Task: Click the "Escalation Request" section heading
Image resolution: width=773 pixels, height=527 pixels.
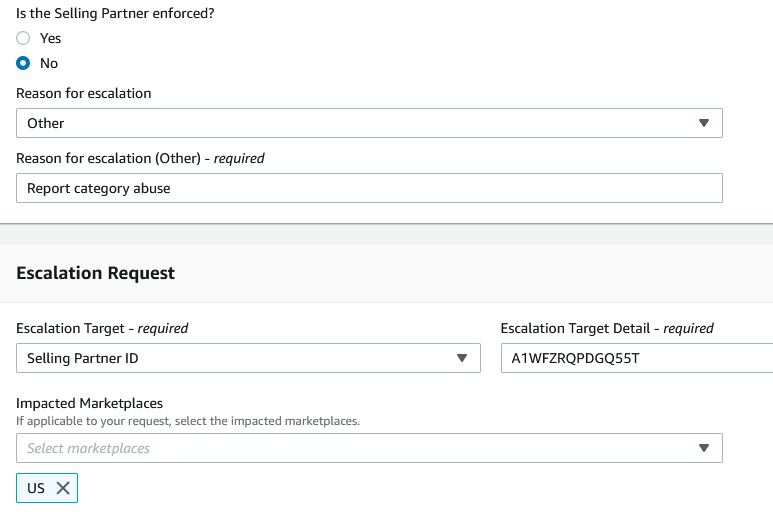Action: [x=96, y=273]
